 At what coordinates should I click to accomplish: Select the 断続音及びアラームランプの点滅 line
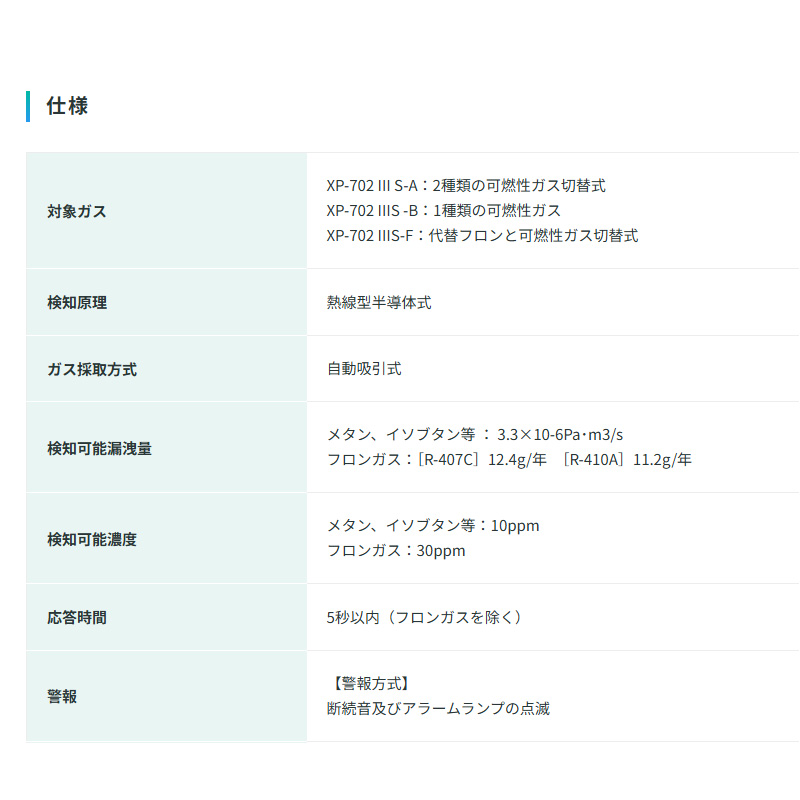438,709
